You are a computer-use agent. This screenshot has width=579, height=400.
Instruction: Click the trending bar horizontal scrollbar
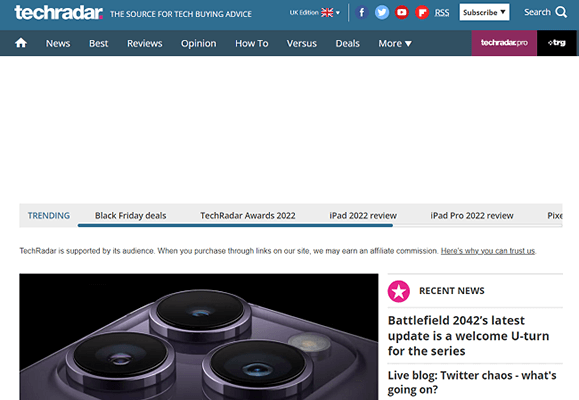pyautogui.click(x=235, y=225)
